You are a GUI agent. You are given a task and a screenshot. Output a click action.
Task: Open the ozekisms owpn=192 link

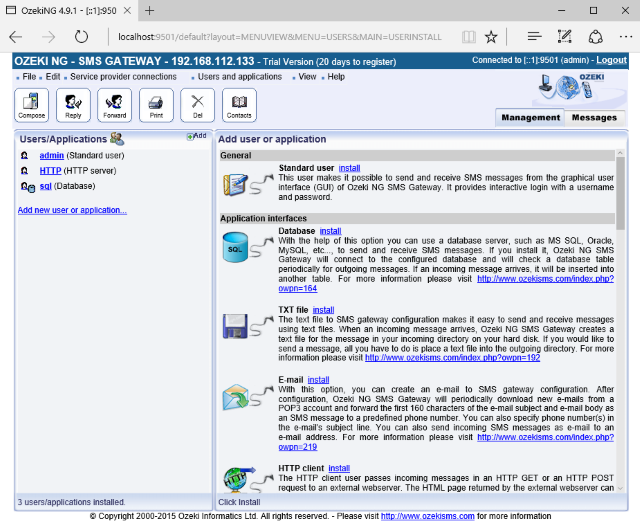452,358
